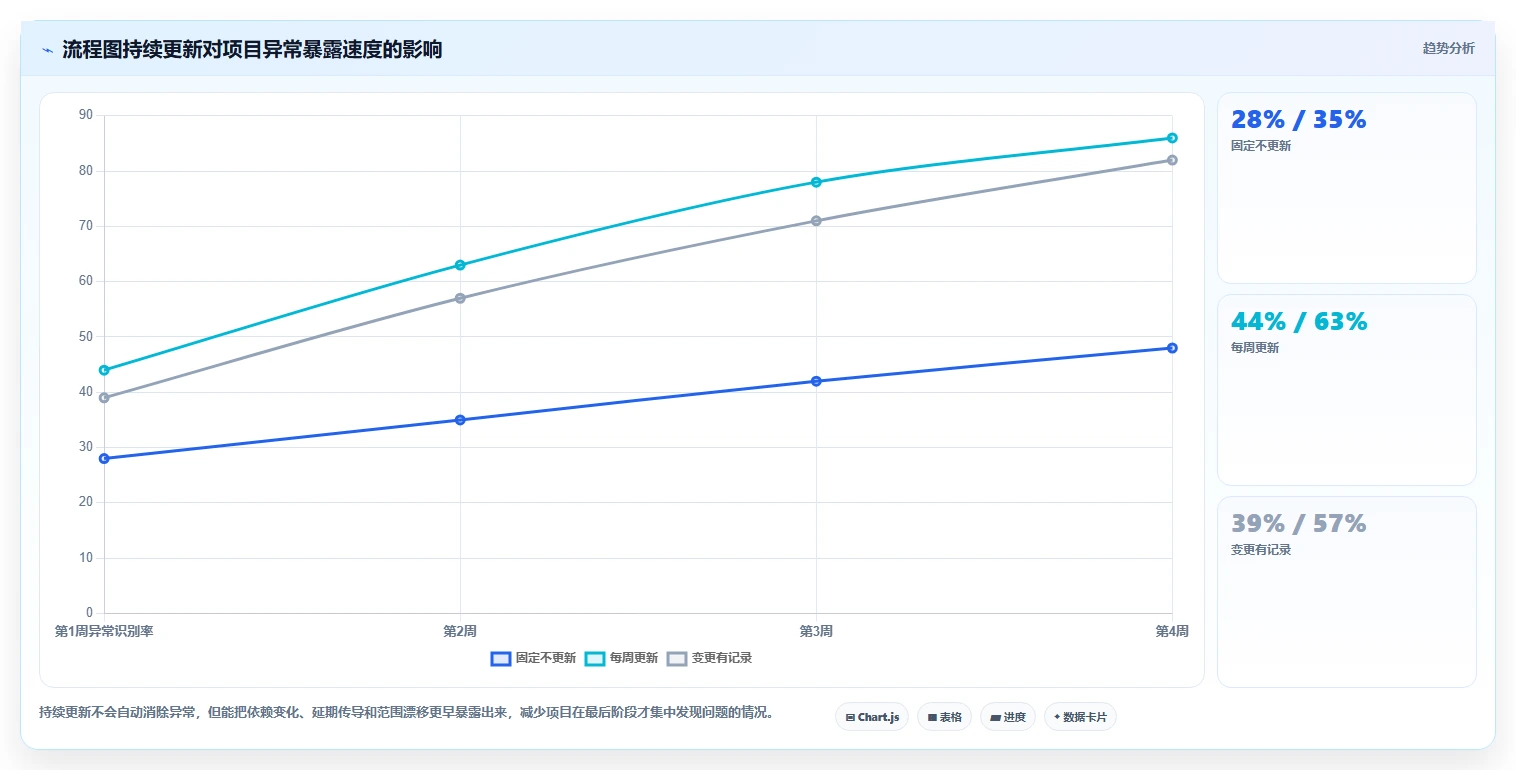Click the 变更有记录 data point at 第2周
Viewport: 1516px width, 770px height.
point(460,298)
